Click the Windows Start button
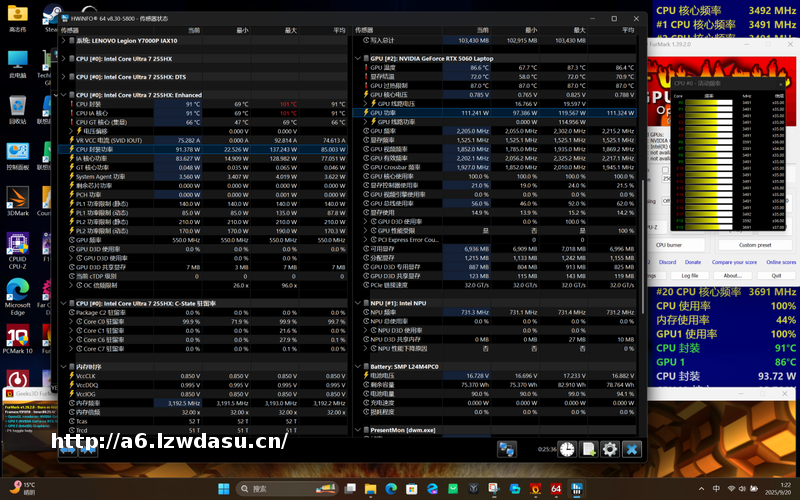Viewport: 800px width, 500px height. (x=222, y=488)
